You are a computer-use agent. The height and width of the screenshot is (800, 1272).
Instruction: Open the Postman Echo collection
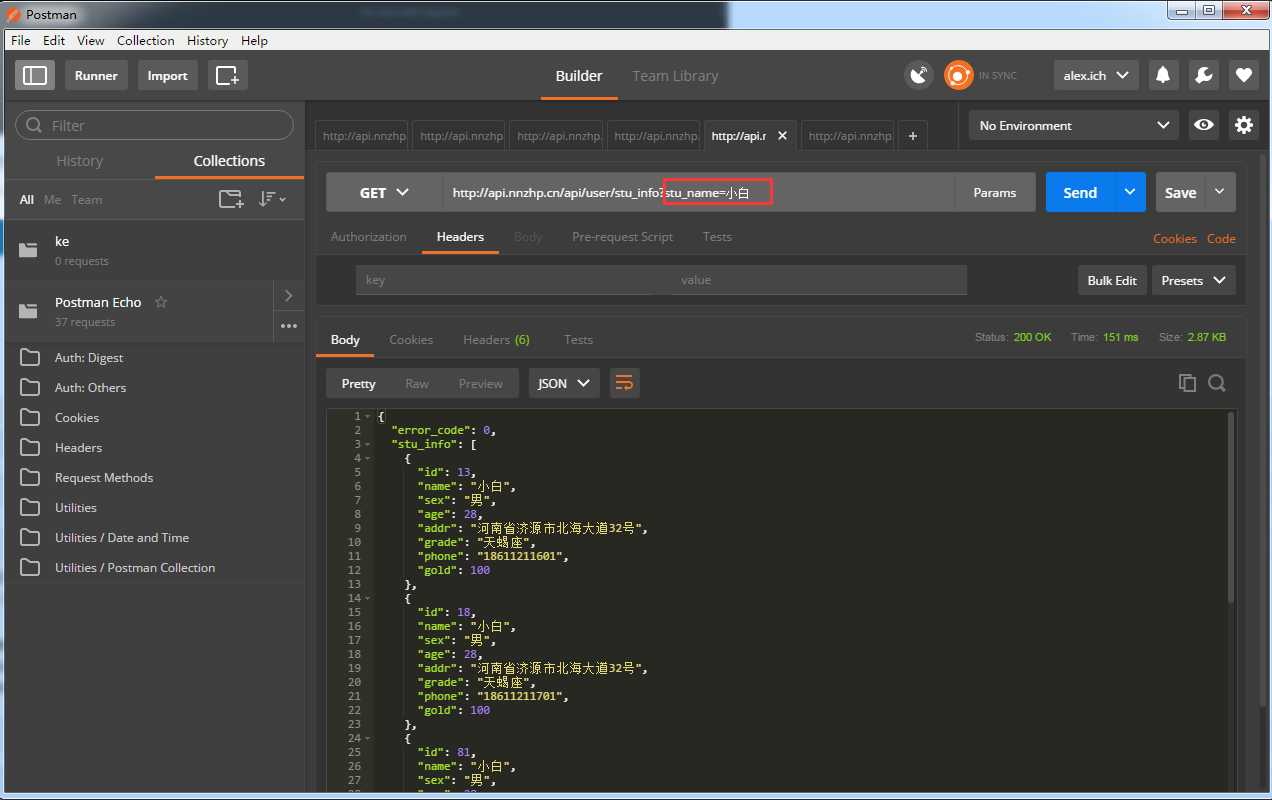pos(139,311)
